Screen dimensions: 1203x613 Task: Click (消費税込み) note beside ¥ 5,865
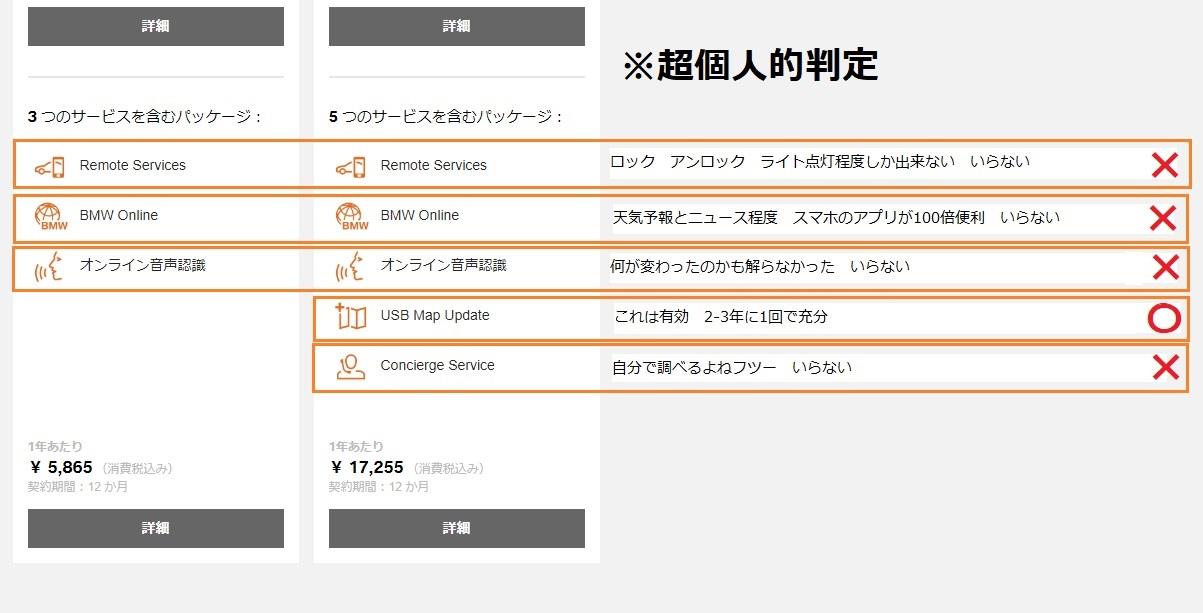pos(137,468)
